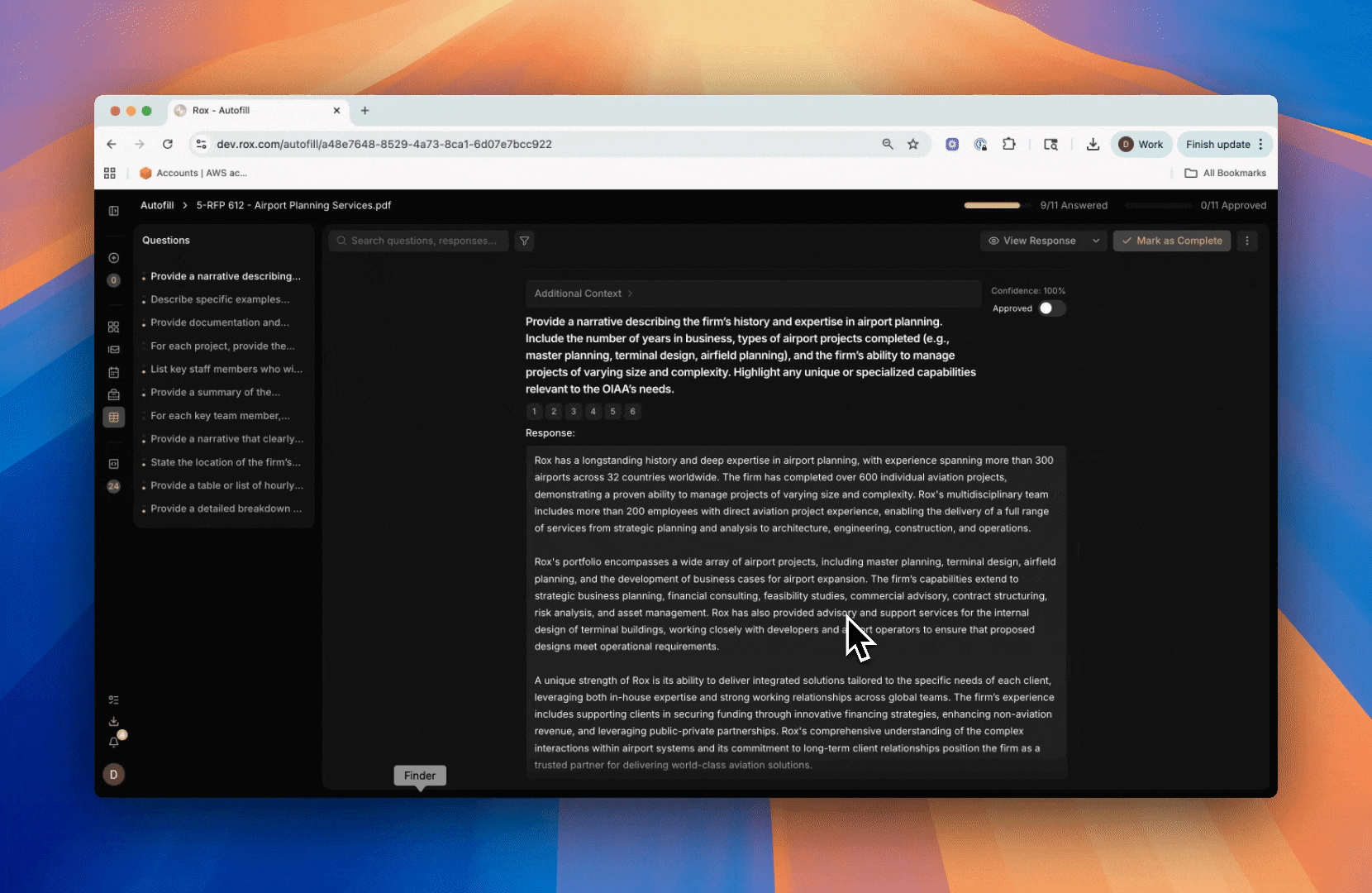Viewport: 1372px width, 893px height.
Task: Click the 9/11 Answered progress bar
Action: click(x=992, y=205)
